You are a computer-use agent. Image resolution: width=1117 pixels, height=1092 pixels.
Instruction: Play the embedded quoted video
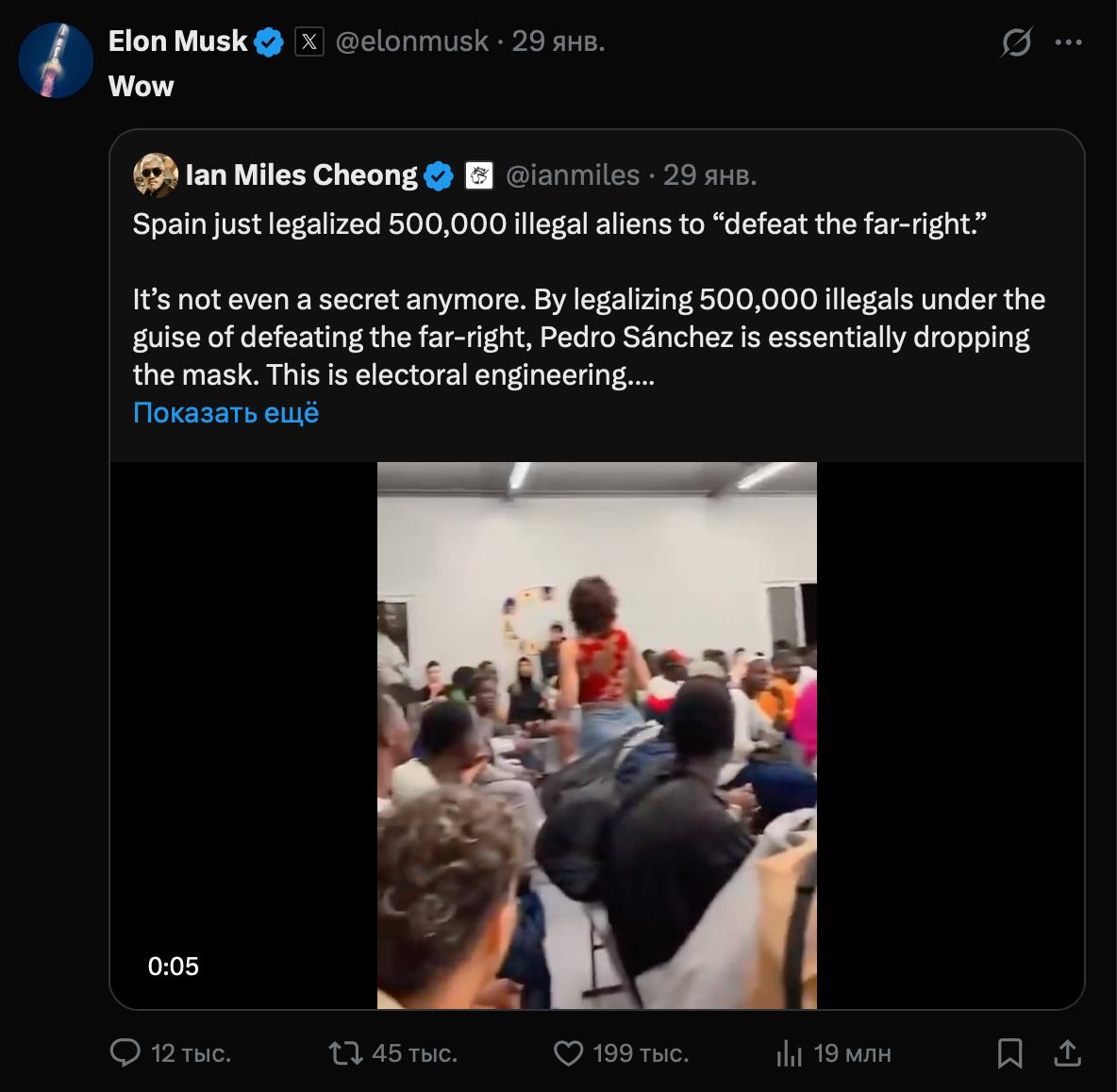point(596,736)
